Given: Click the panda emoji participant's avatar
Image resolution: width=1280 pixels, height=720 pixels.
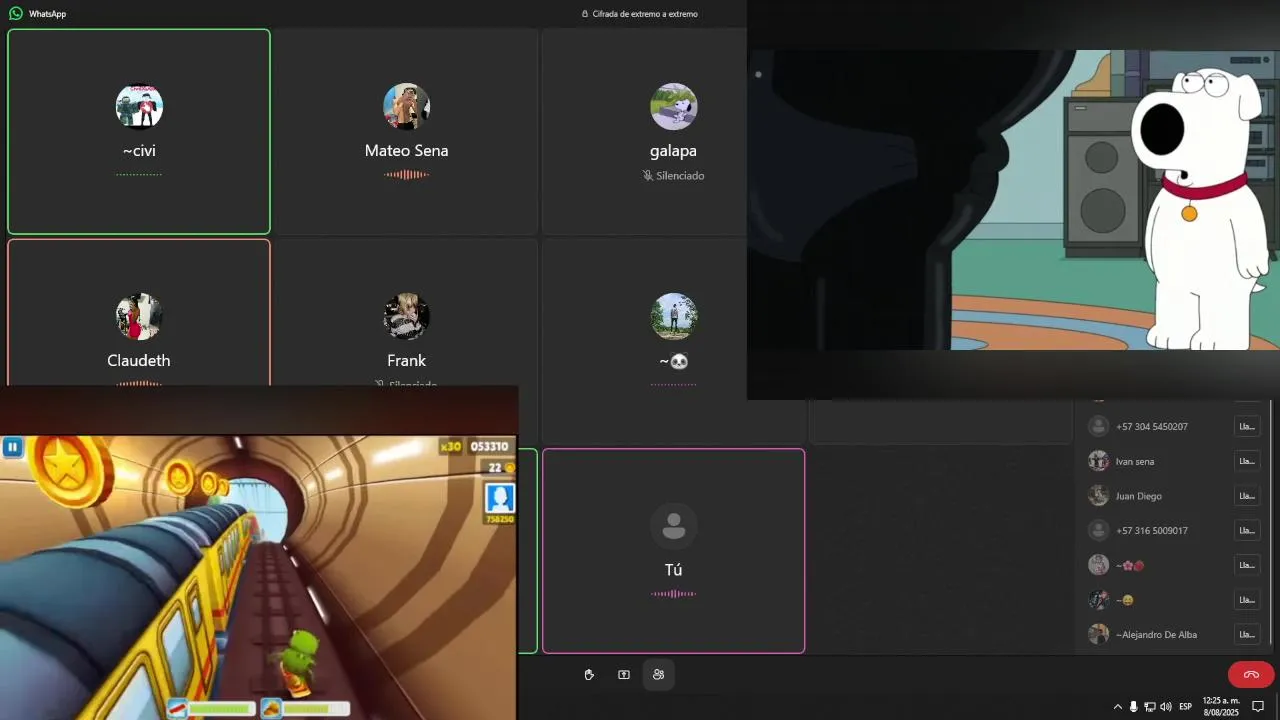Looking at the screenshot, I should (x=673, y=316).
